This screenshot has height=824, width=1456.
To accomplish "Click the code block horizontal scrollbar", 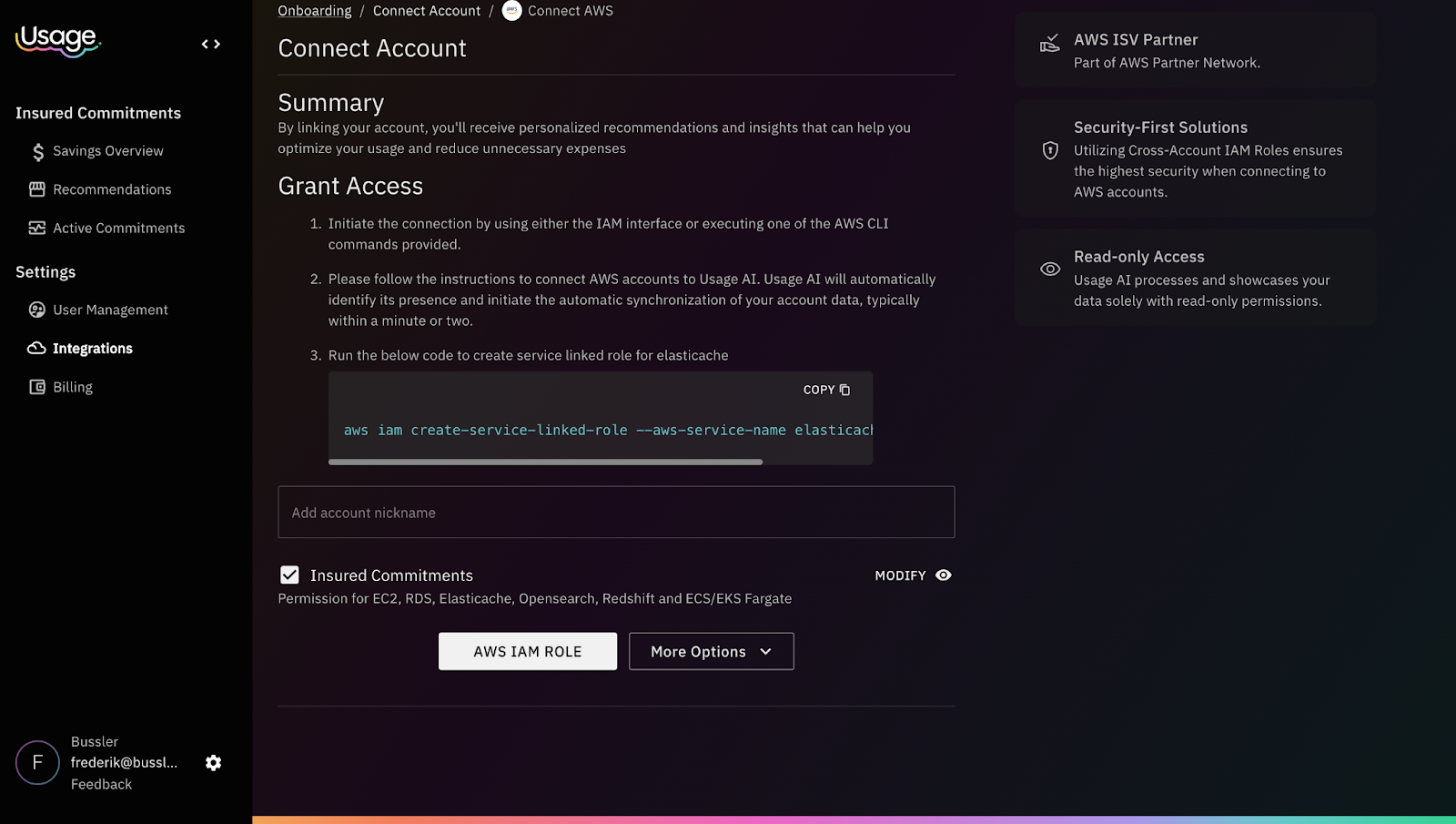I will click(545, 462).
